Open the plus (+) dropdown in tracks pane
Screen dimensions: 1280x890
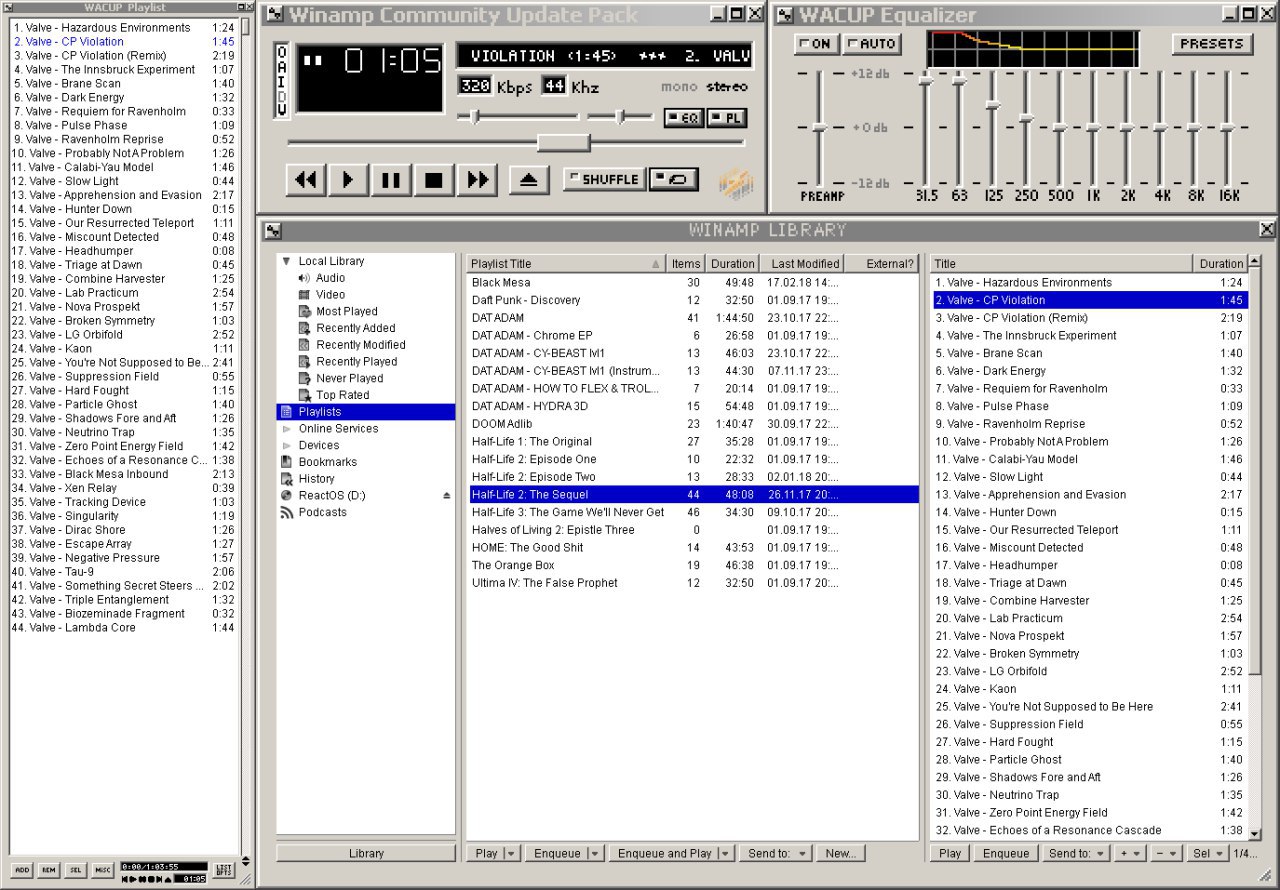(x=1130, y=854)
